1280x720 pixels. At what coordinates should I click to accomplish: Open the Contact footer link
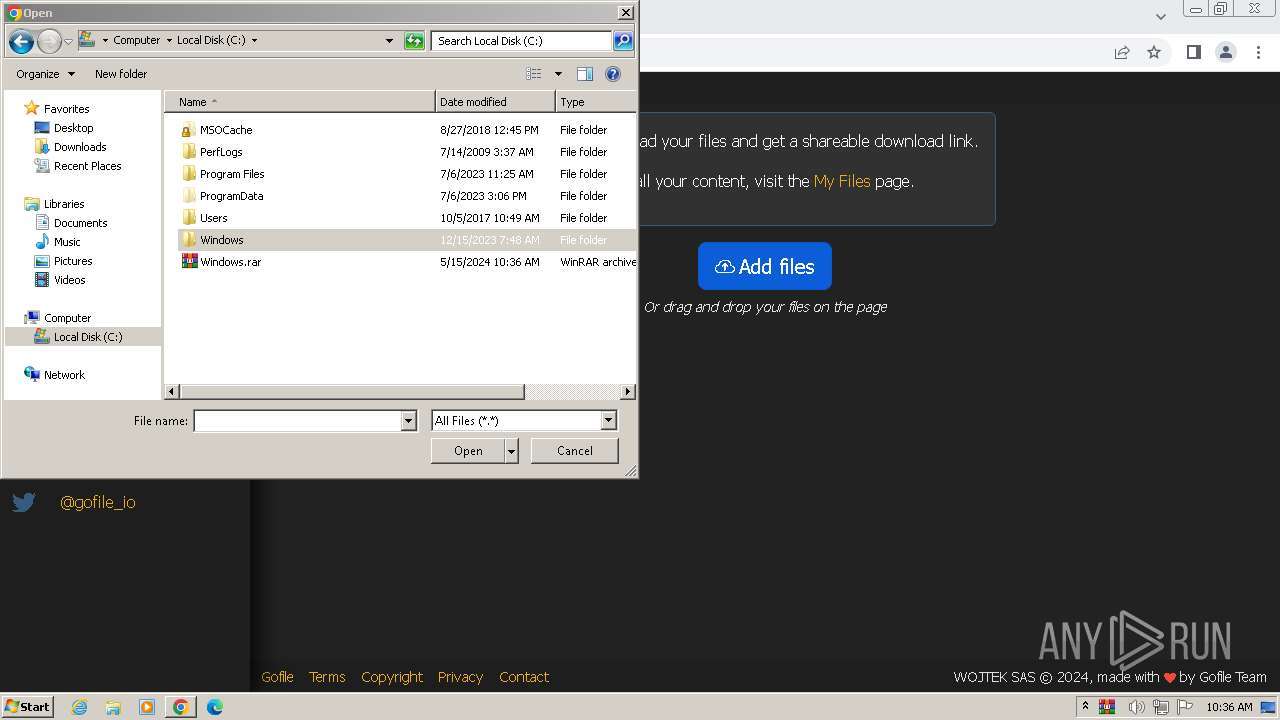coord(524,677)
